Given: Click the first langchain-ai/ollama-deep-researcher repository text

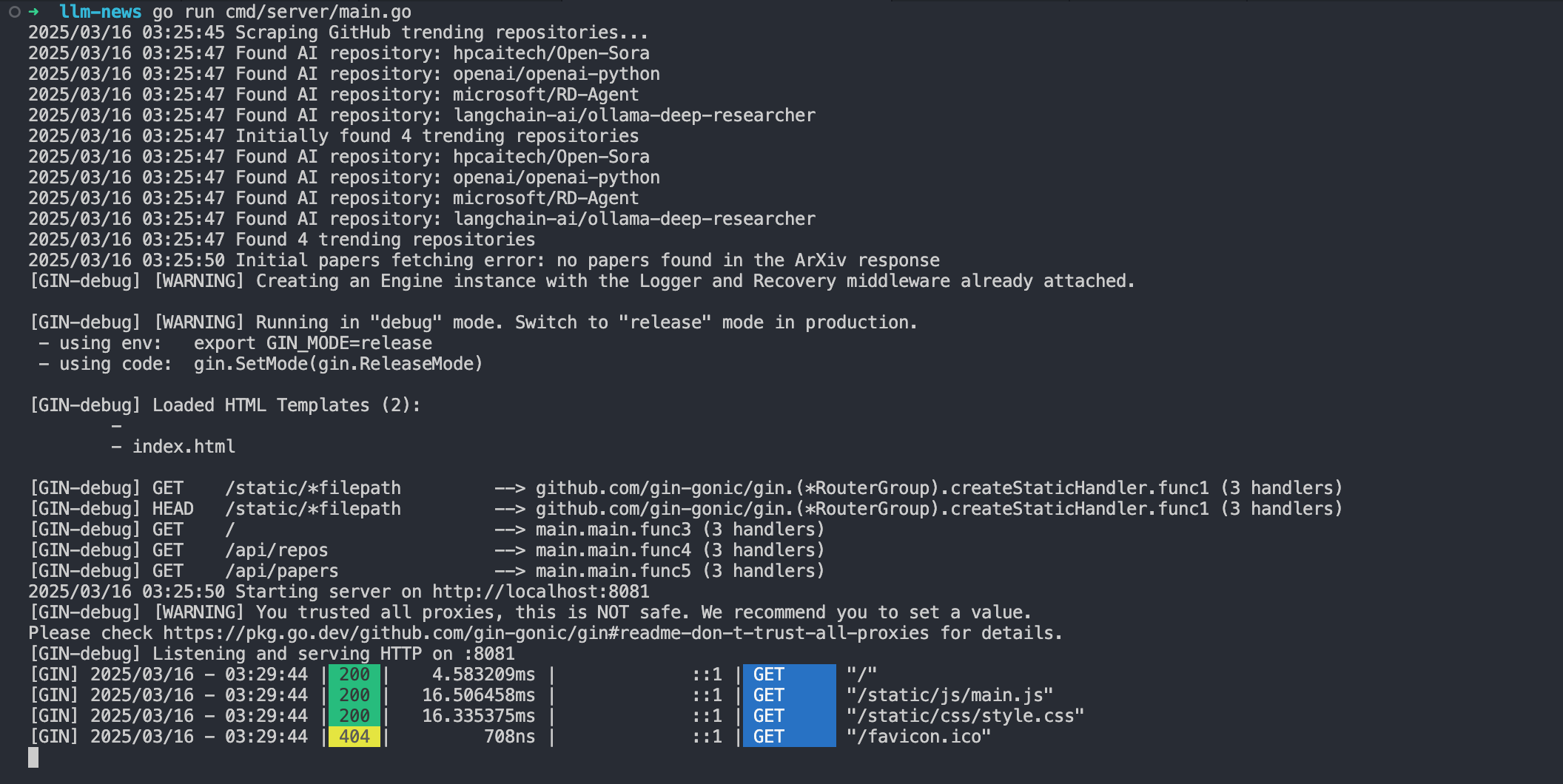Looking at the screenshot, I should (634, 115).
